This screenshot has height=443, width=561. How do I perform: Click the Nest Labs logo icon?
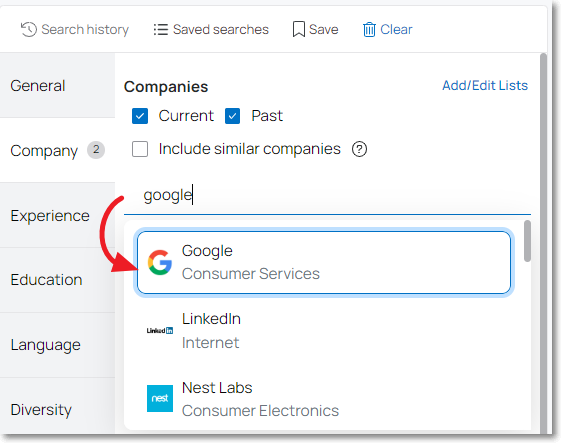pos(160,398)
